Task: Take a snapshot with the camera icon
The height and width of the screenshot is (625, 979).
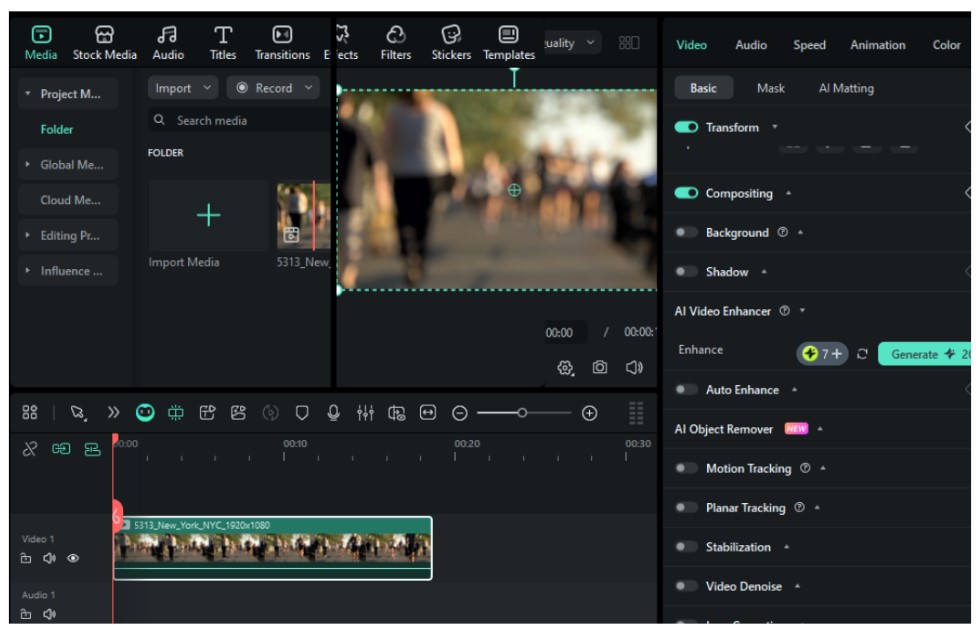Action: coord(599,368)
